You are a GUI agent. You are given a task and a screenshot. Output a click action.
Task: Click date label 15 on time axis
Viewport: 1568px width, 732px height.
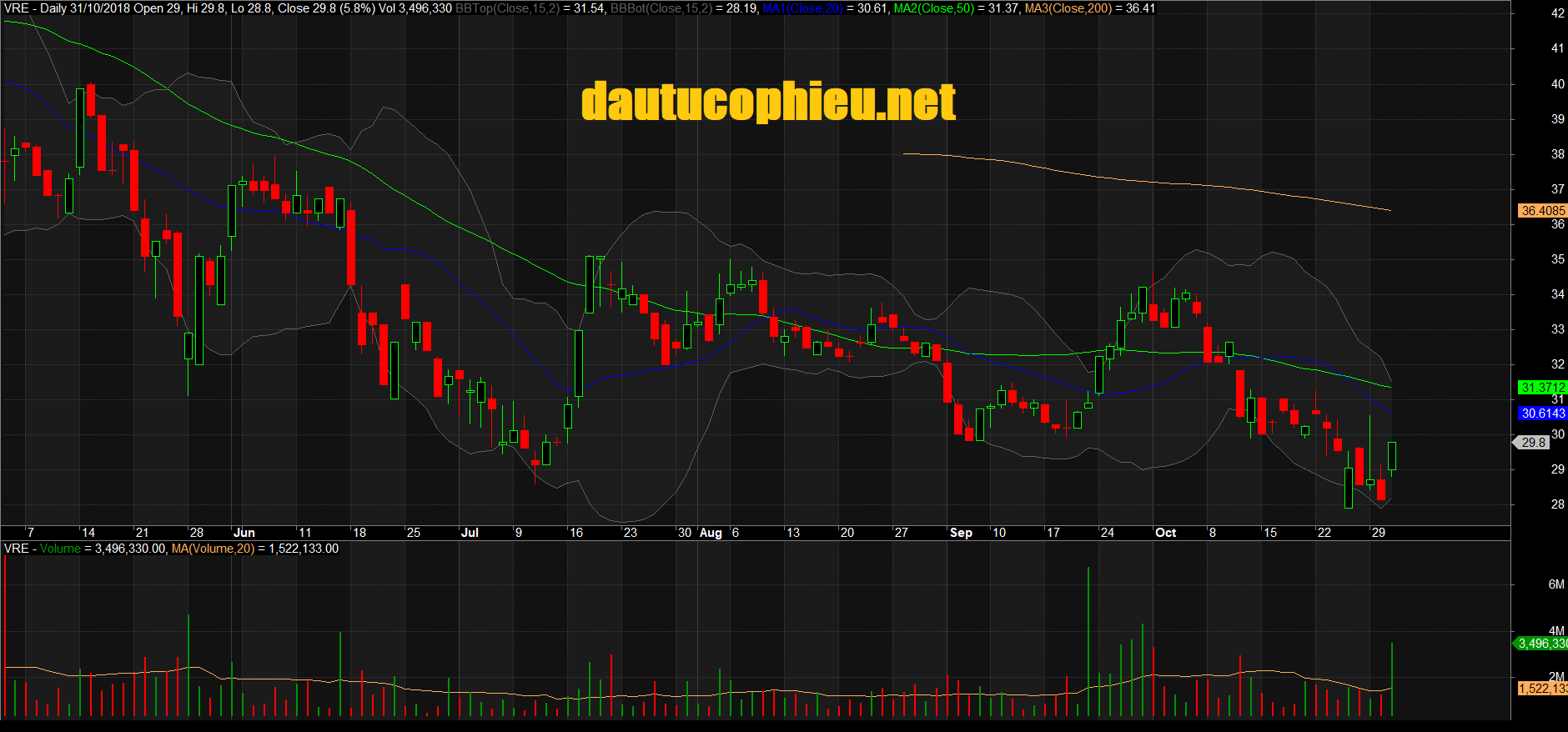tap(1270, 533)
